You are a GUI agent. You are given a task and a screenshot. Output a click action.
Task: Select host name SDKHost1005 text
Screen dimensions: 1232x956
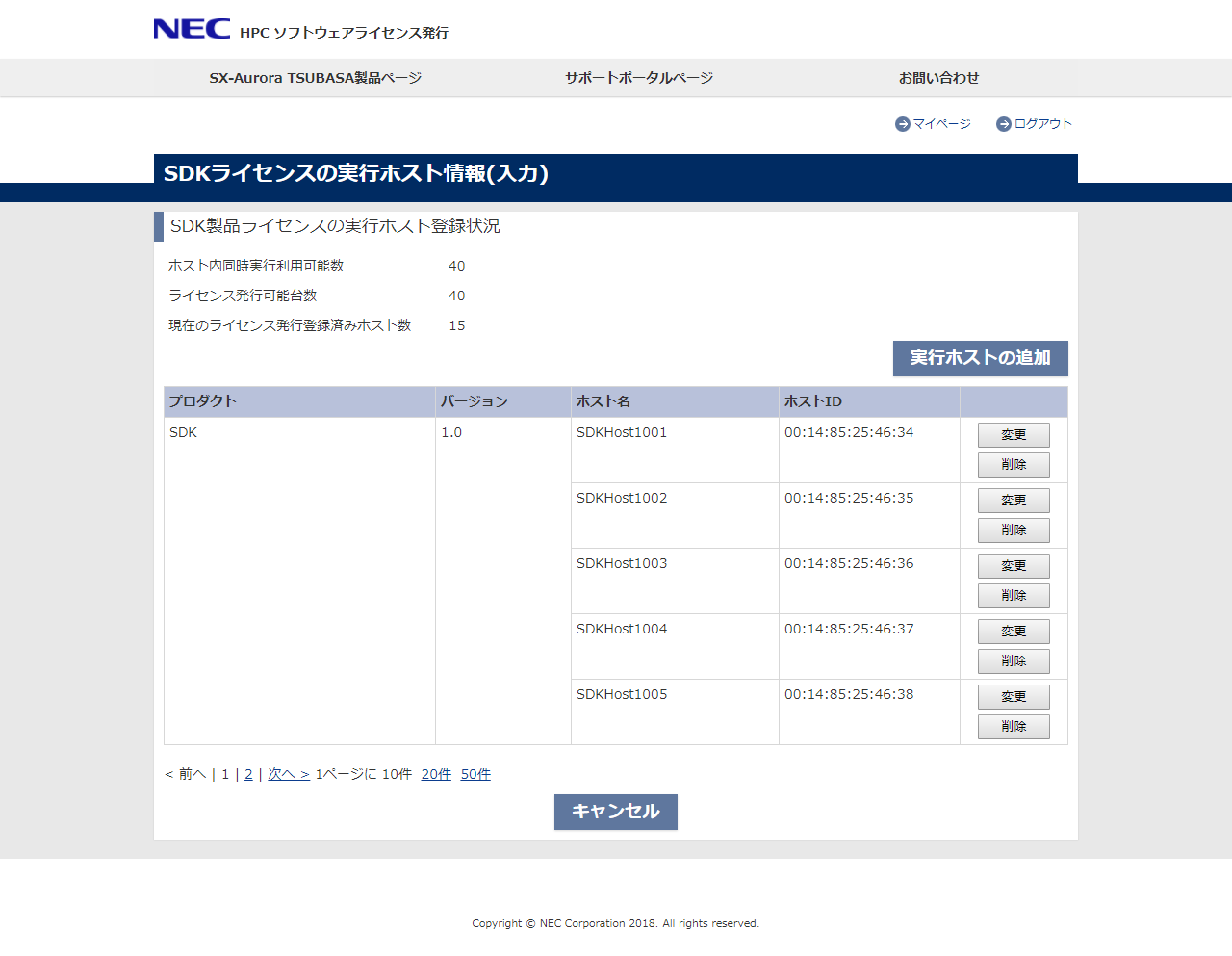coord(622,694)
